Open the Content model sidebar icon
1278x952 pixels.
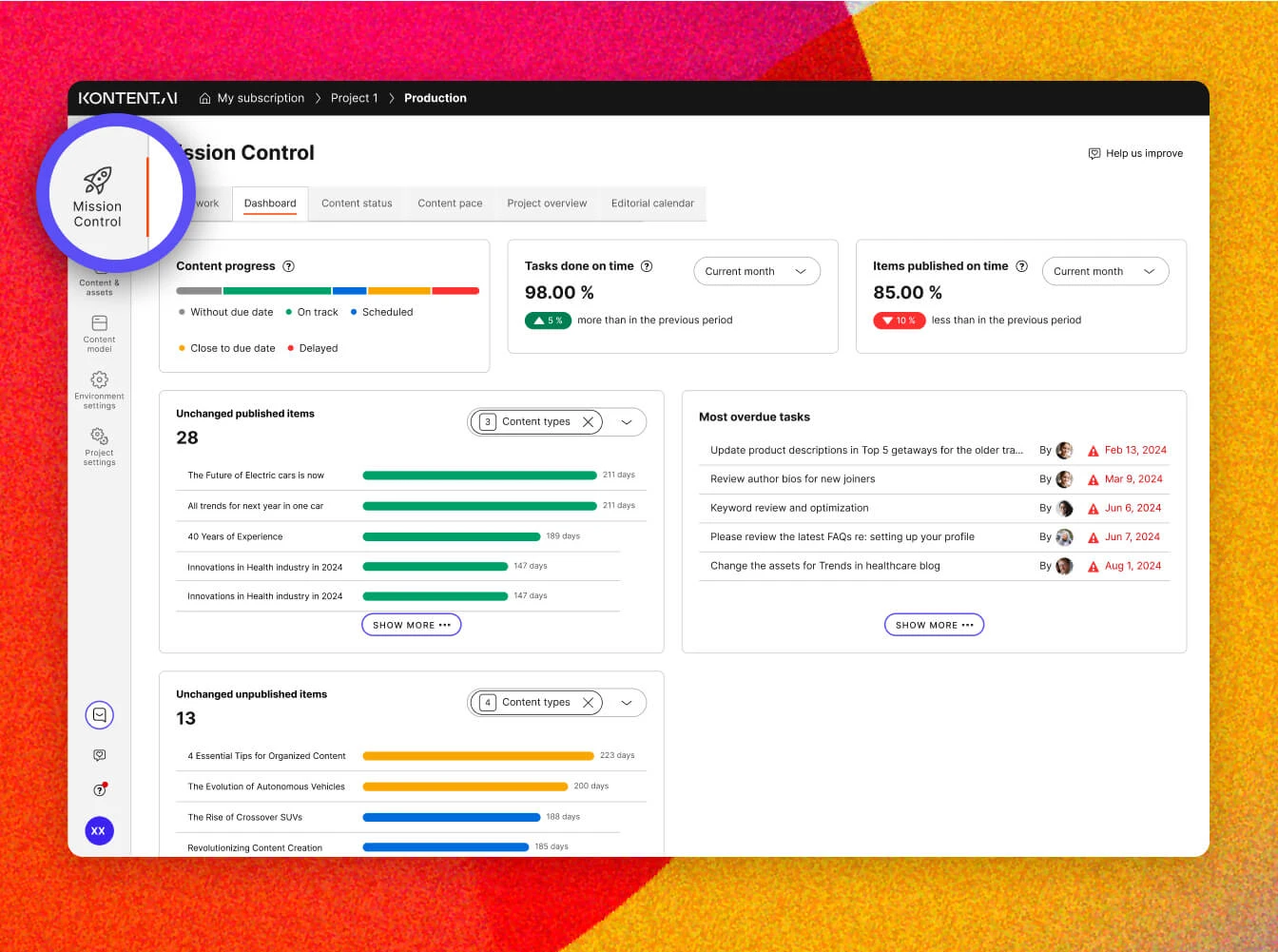(99, 324)
